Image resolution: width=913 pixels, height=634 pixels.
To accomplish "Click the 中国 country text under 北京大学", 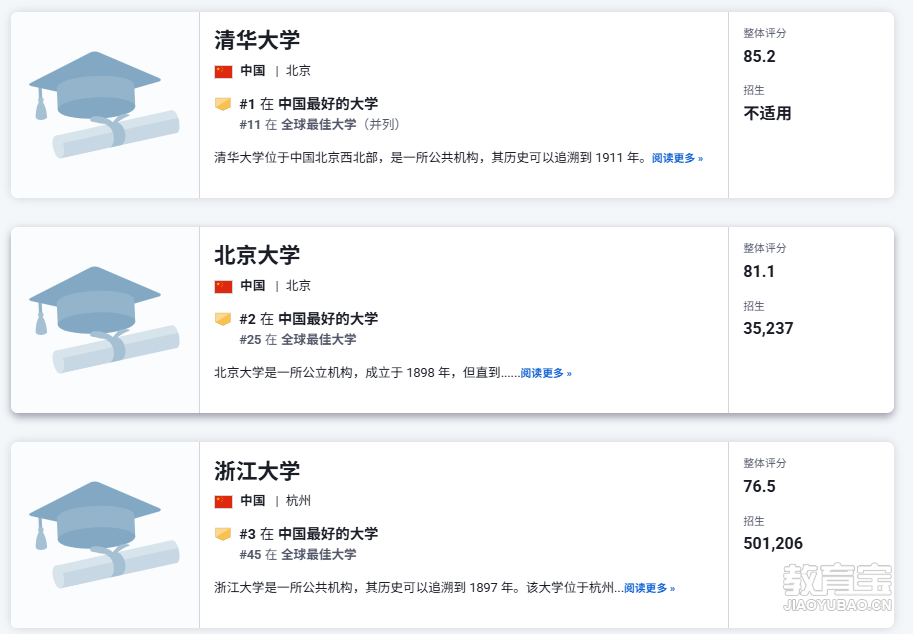I will pos(253,285).
